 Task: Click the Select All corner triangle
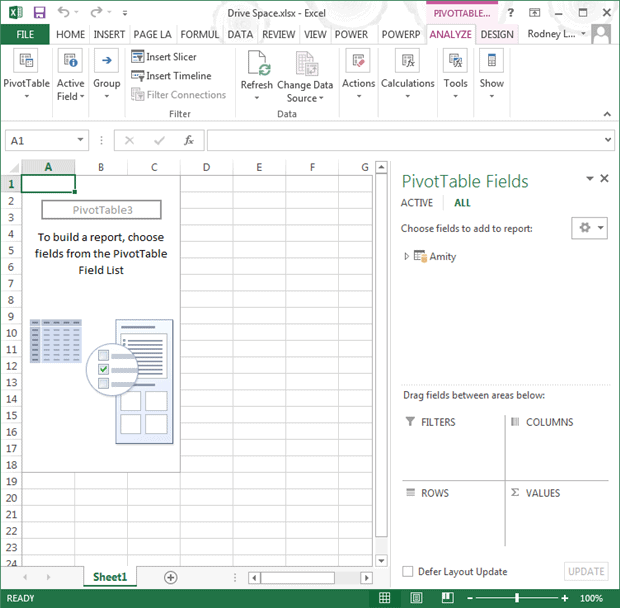coord(13,168)
